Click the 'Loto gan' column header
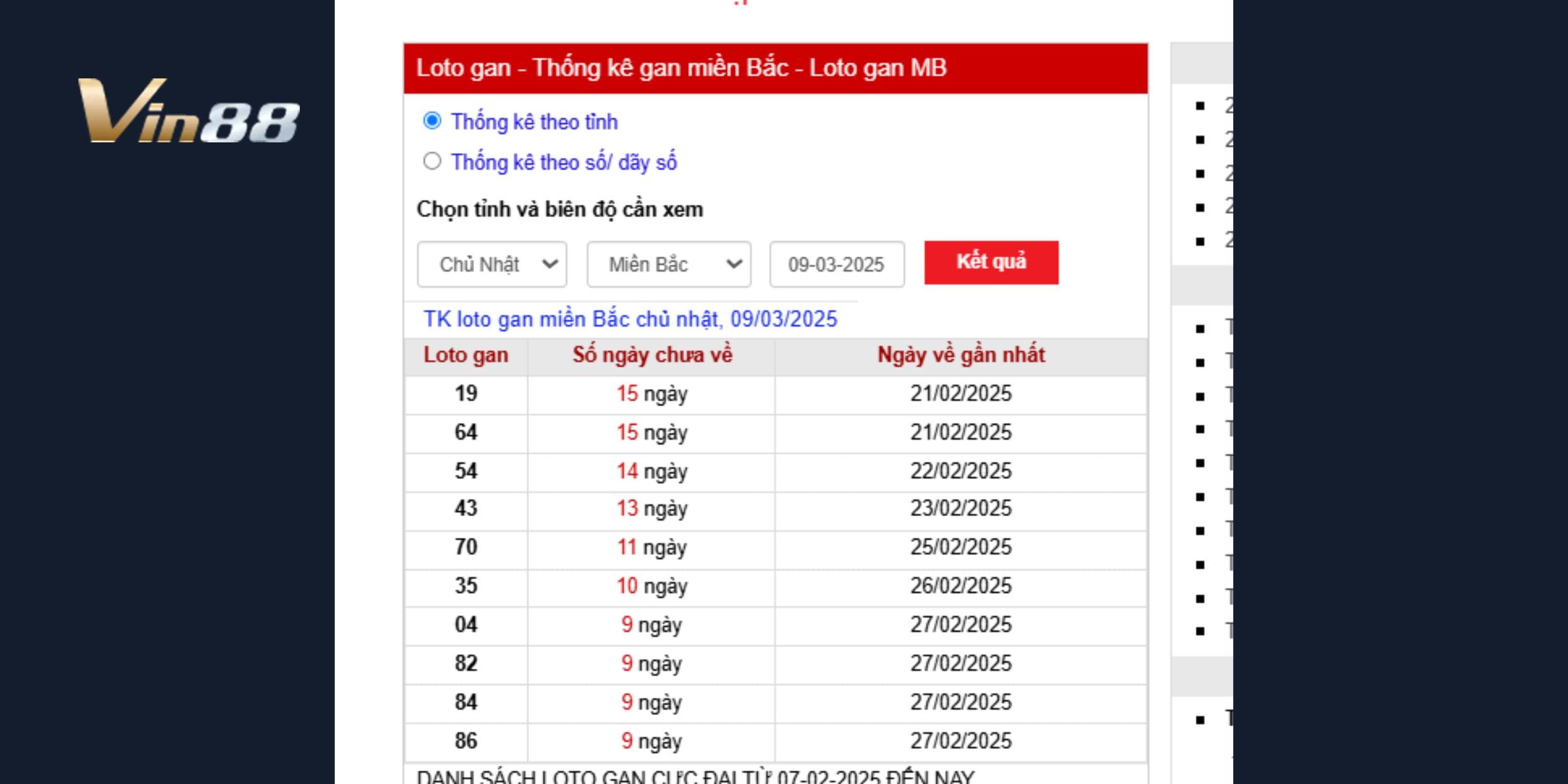The image size is (1568, 784). 466,356
